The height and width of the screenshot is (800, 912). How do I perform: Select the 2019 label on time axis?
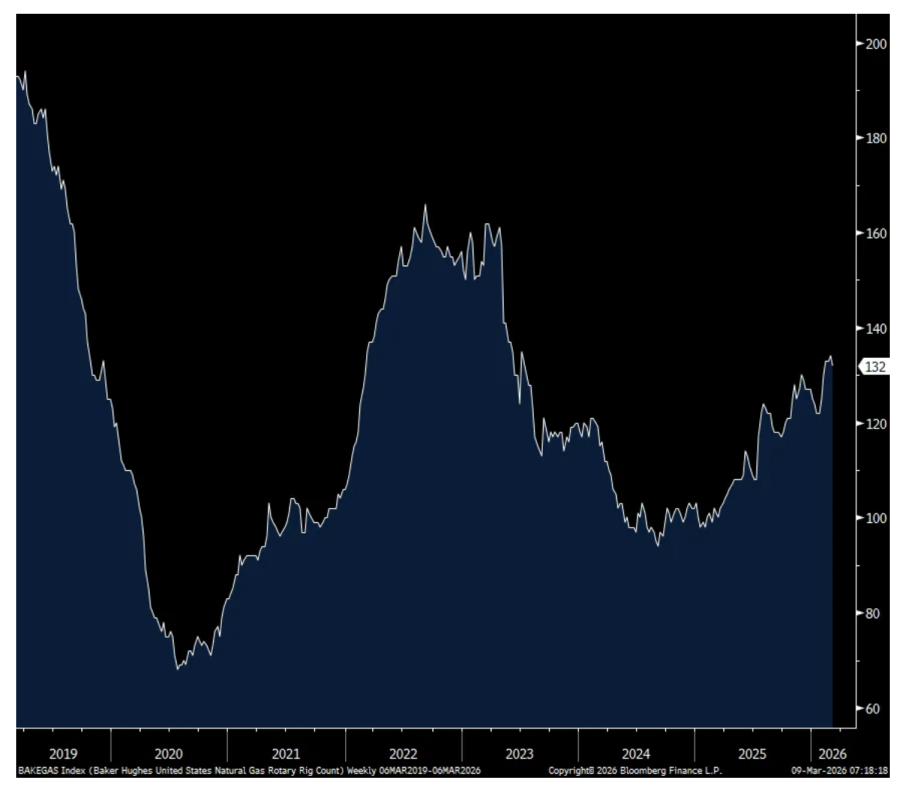62,753
